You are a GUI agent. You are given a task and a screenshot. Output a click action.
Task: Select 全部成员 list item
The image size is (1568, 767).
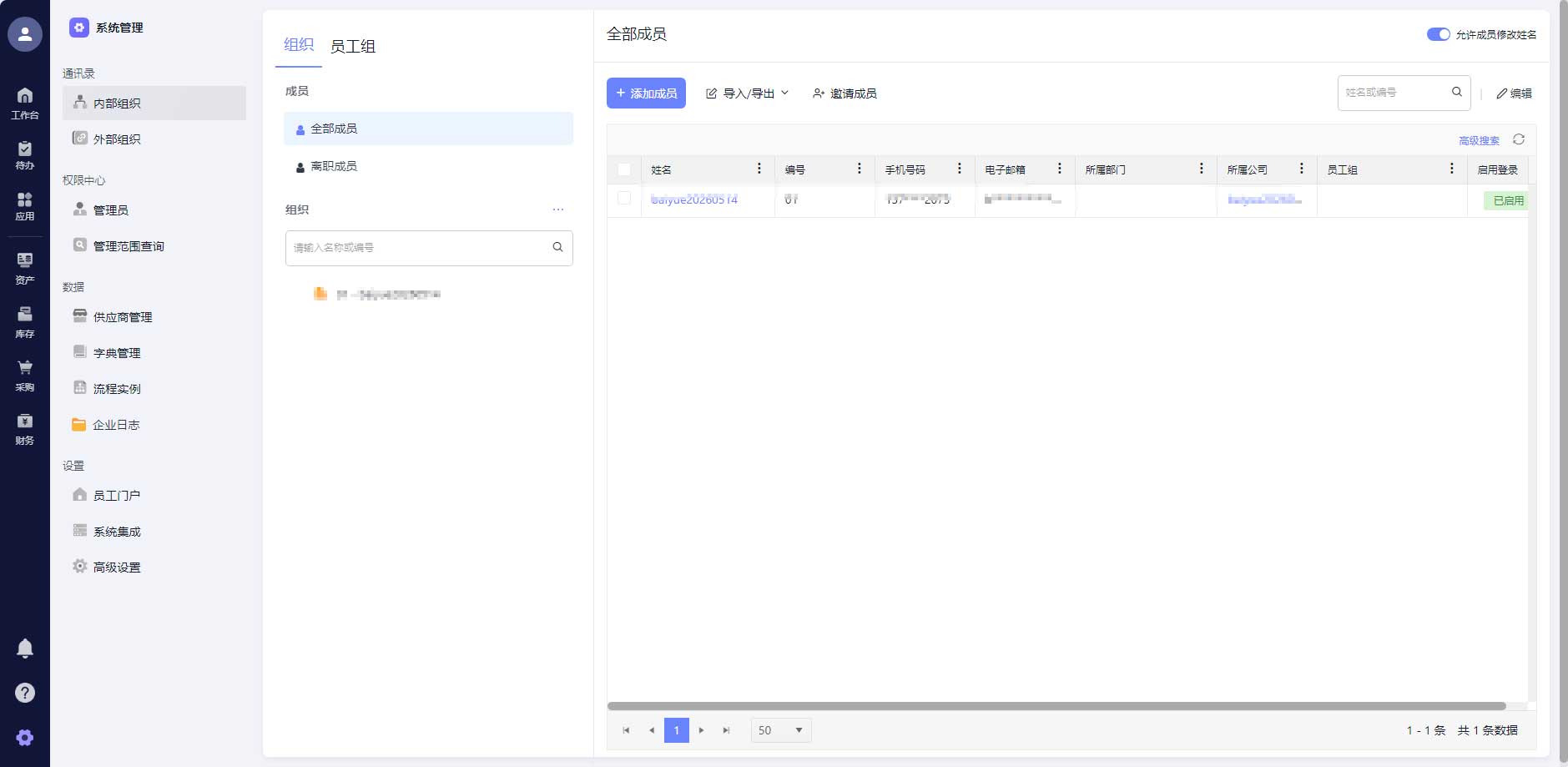pos(428,129)
